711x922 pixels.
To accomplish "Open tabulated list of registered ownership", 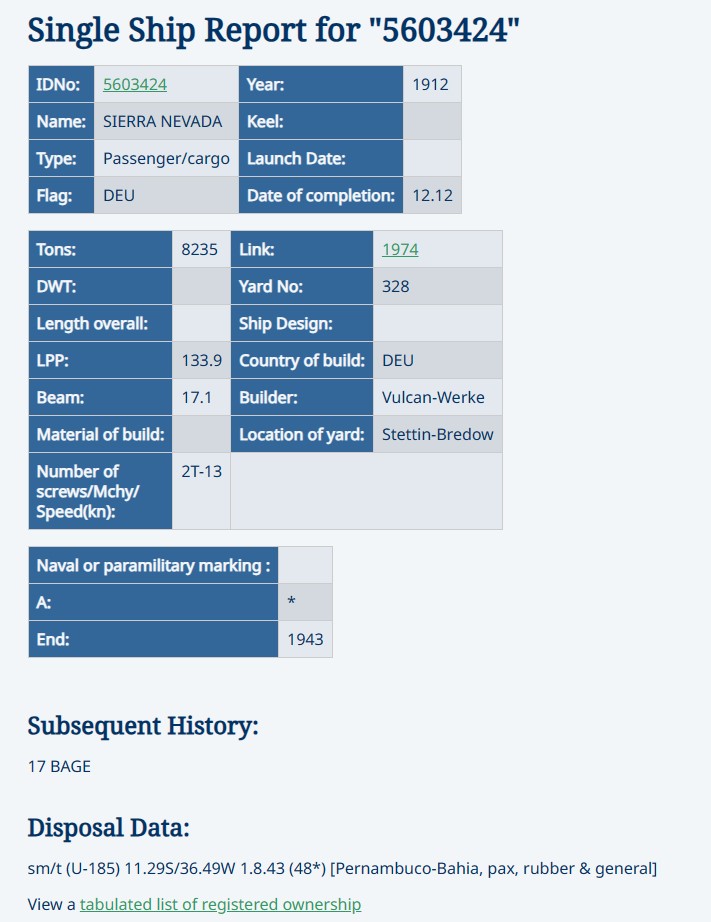I will tap(221, 904).
